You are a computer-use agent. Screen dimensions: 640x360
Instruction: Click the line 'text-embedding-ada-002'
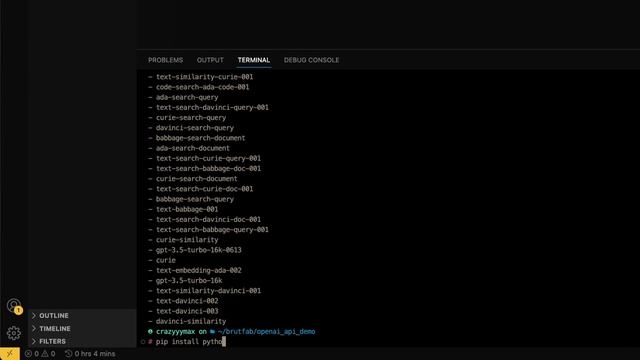[199, 270]
